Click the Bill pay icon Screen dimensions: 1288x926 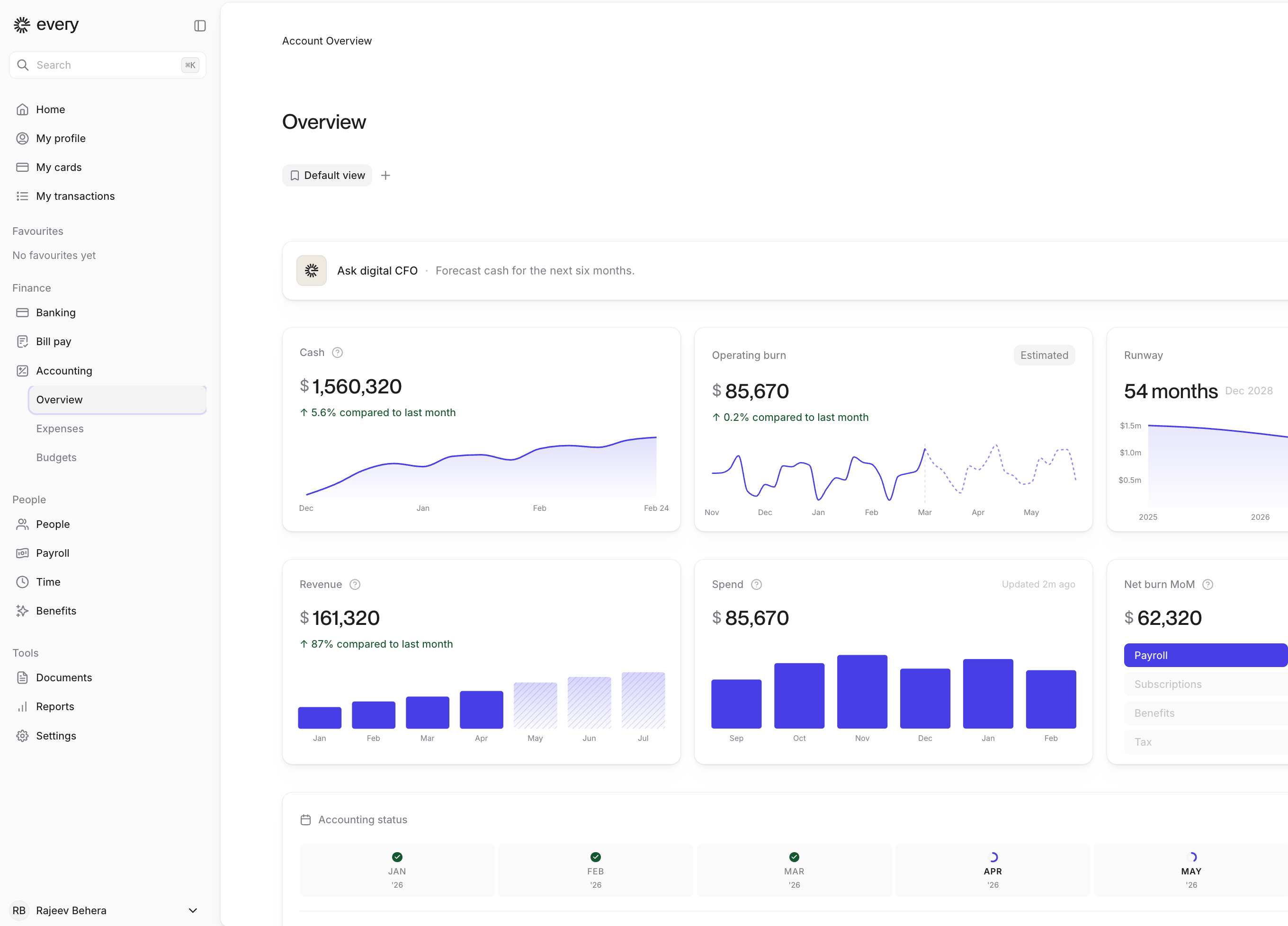tap(22, 341)
